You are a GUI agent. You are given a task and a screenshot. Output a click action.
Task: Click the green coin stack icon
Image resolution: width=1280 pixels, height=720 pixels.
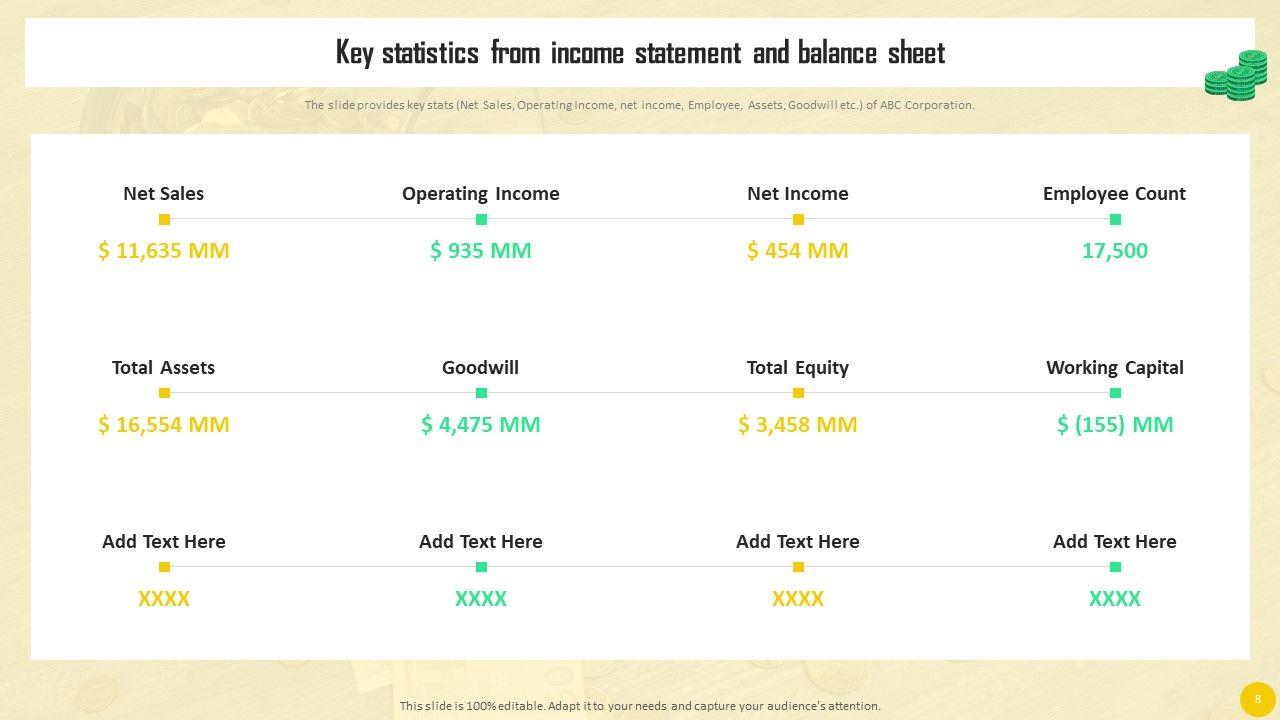pos(1236,75)
